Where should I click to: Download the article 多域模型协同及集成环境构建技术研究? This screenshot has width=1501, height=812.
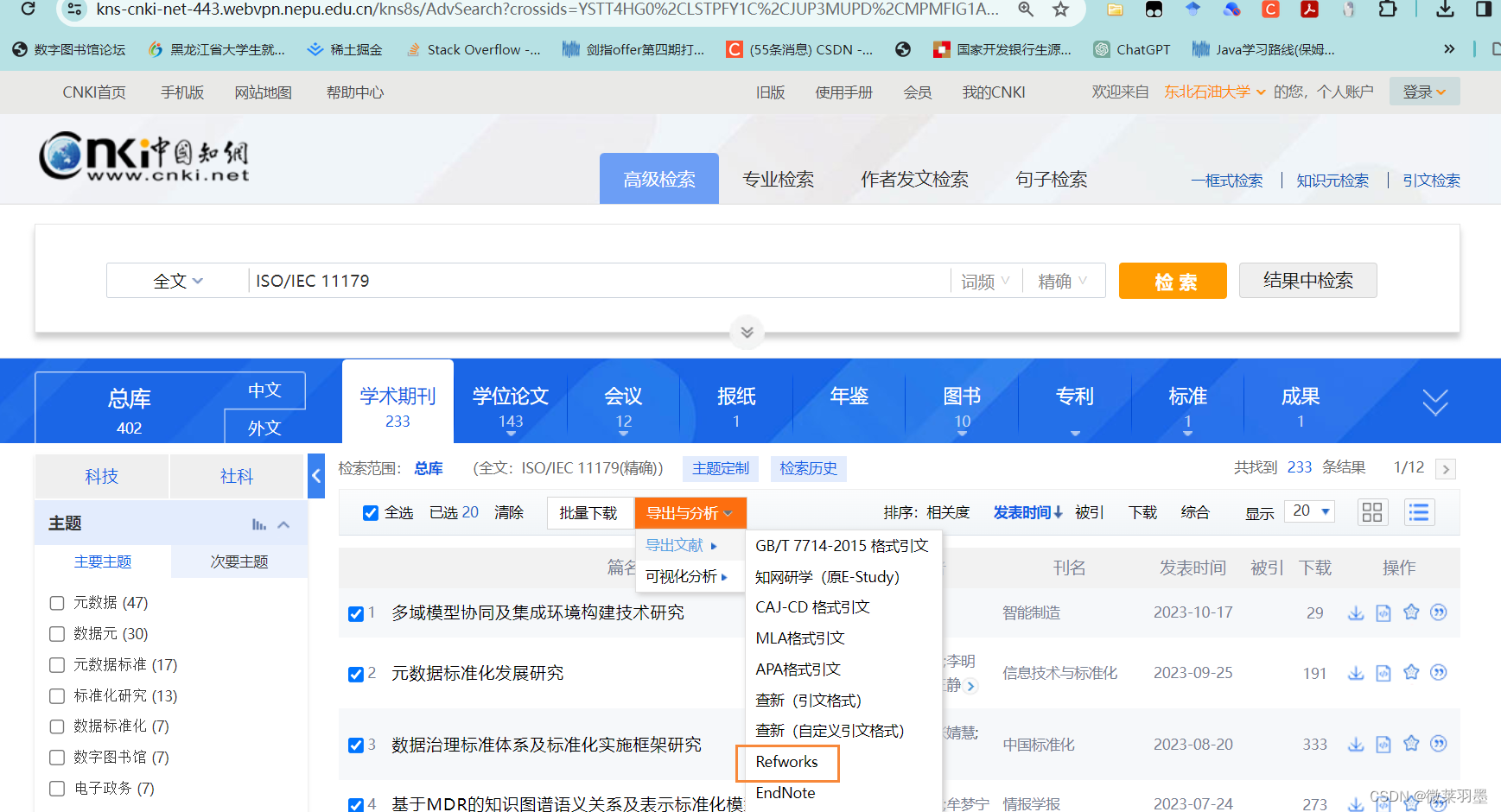(x=1356, y=612)
